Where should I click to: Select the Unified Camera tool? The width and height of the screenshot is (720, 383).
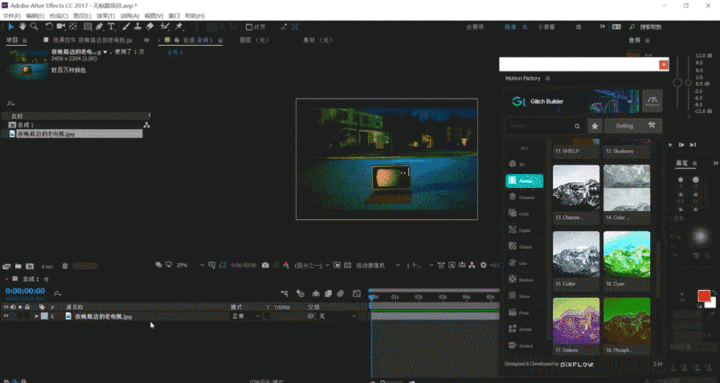pos(61,27)
